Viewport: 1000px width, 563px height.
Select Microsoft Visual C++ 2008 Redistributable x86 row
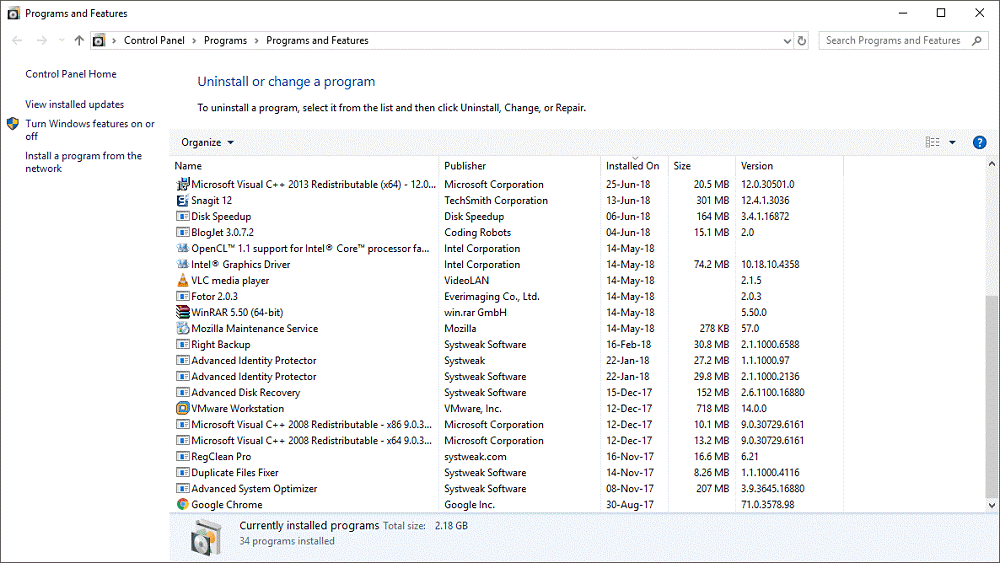[506, 425]
